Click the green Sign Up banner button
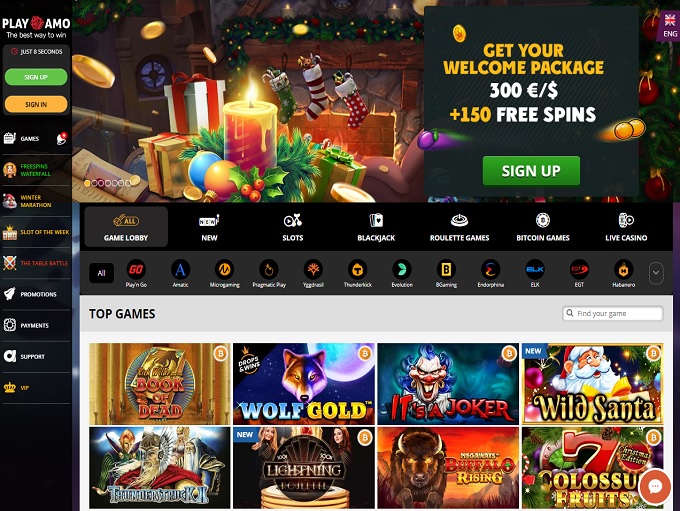Image resolution: width=680 pixels, height=511 pixels. point(531,170)
